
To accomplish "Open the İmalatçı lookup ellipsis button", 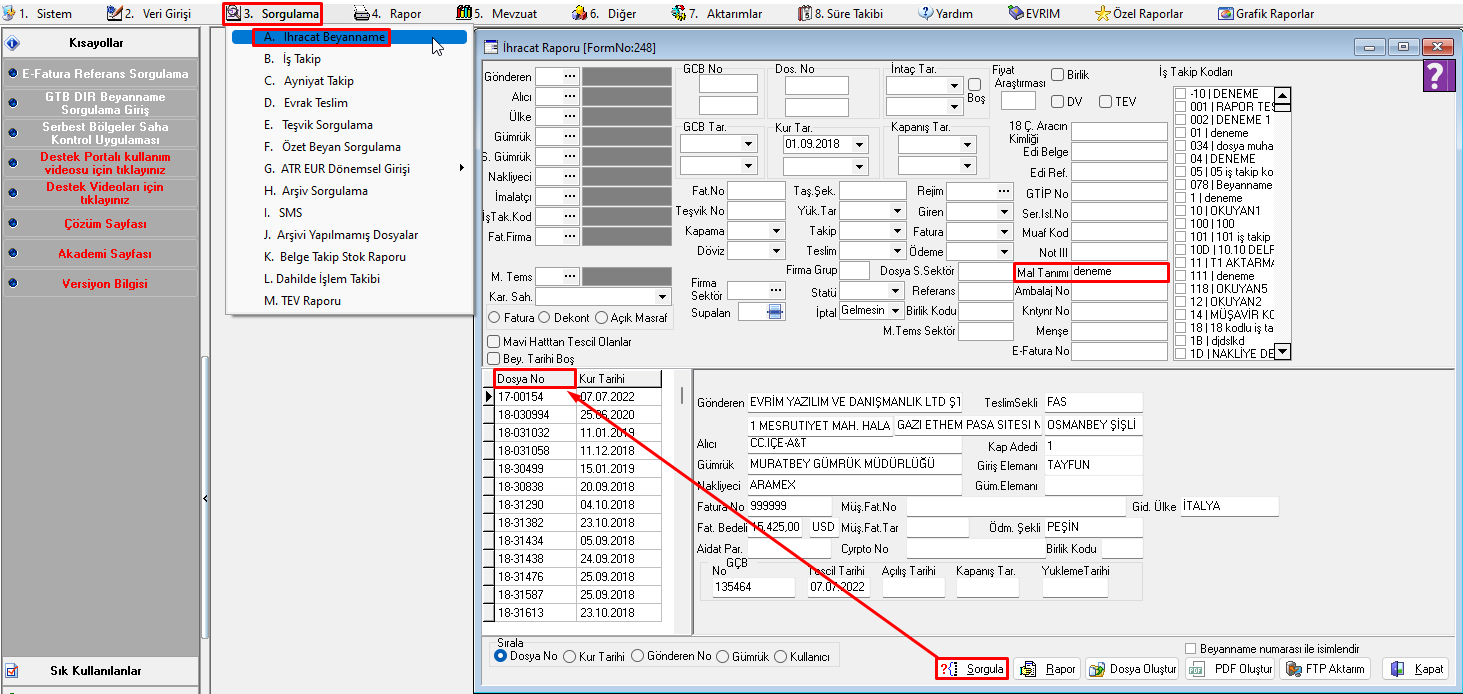I will (570, 197).
